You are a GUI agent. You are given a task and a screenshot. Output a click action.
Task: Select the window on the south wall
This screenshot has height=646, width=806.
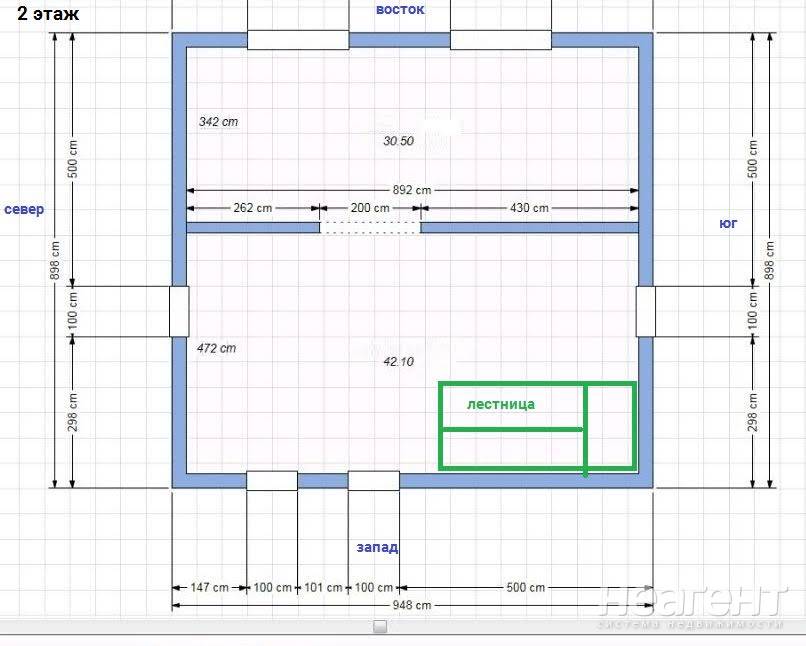645,311
